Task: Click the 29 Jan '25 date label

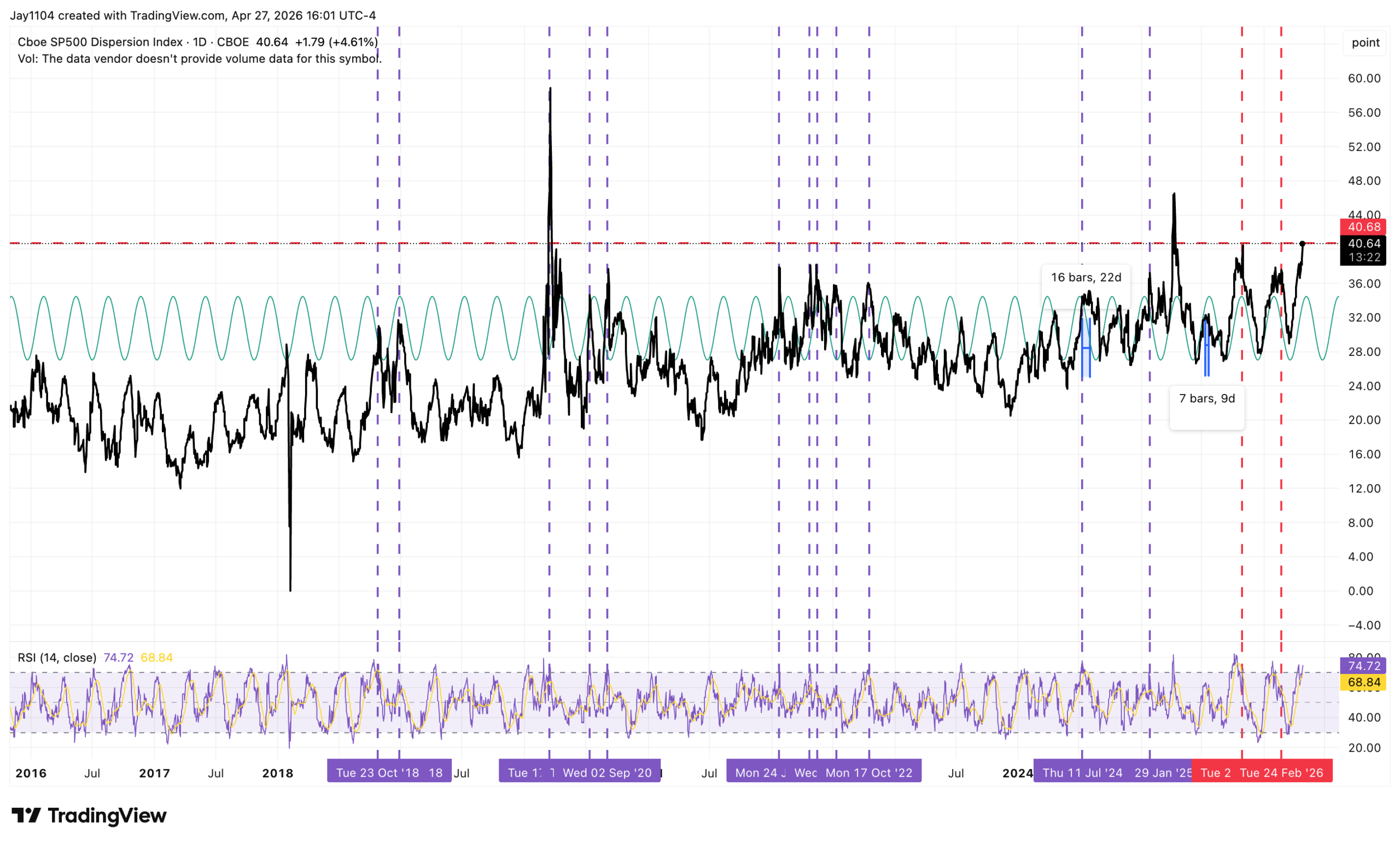Action: tap(1163, 773)
